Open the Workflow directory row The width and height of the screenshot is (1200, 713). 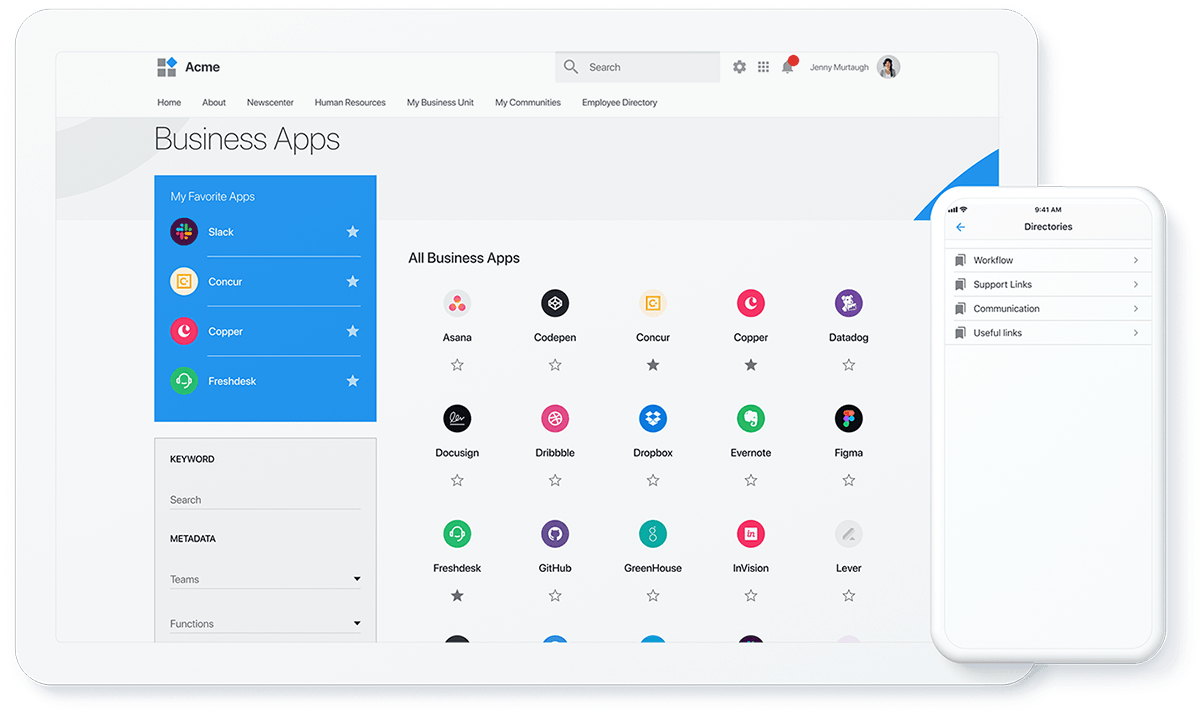(1048, 260)
